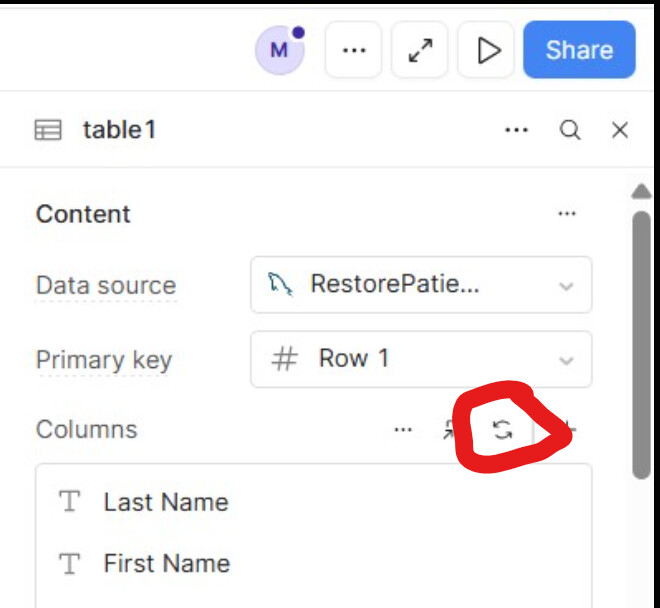Expand the Data source dropdown

(x=421, y=284)
